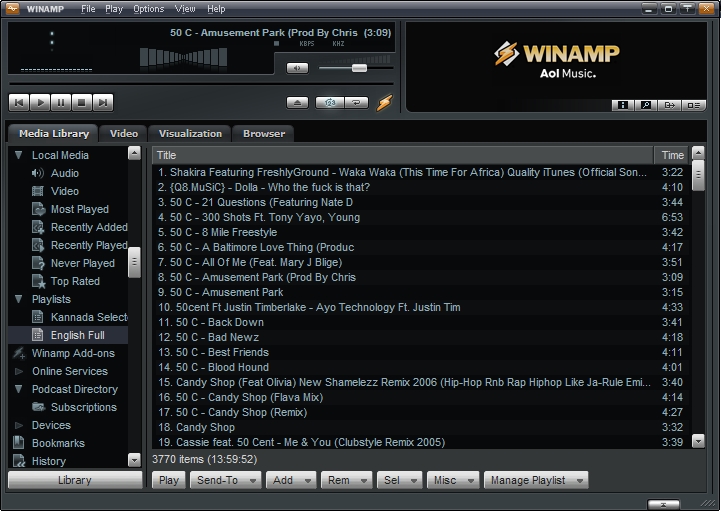Mute the audio with the speaker button
721x511 pixels.
point(297,68)
